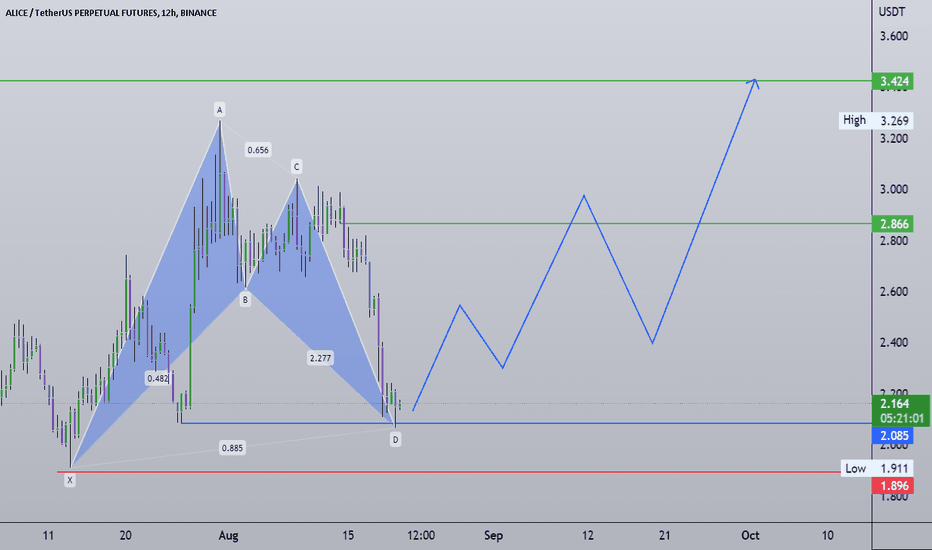Viewport: 932px width, 550px height.
Task: Click the USDT currency label on price axis
Action: click(892, 12)
